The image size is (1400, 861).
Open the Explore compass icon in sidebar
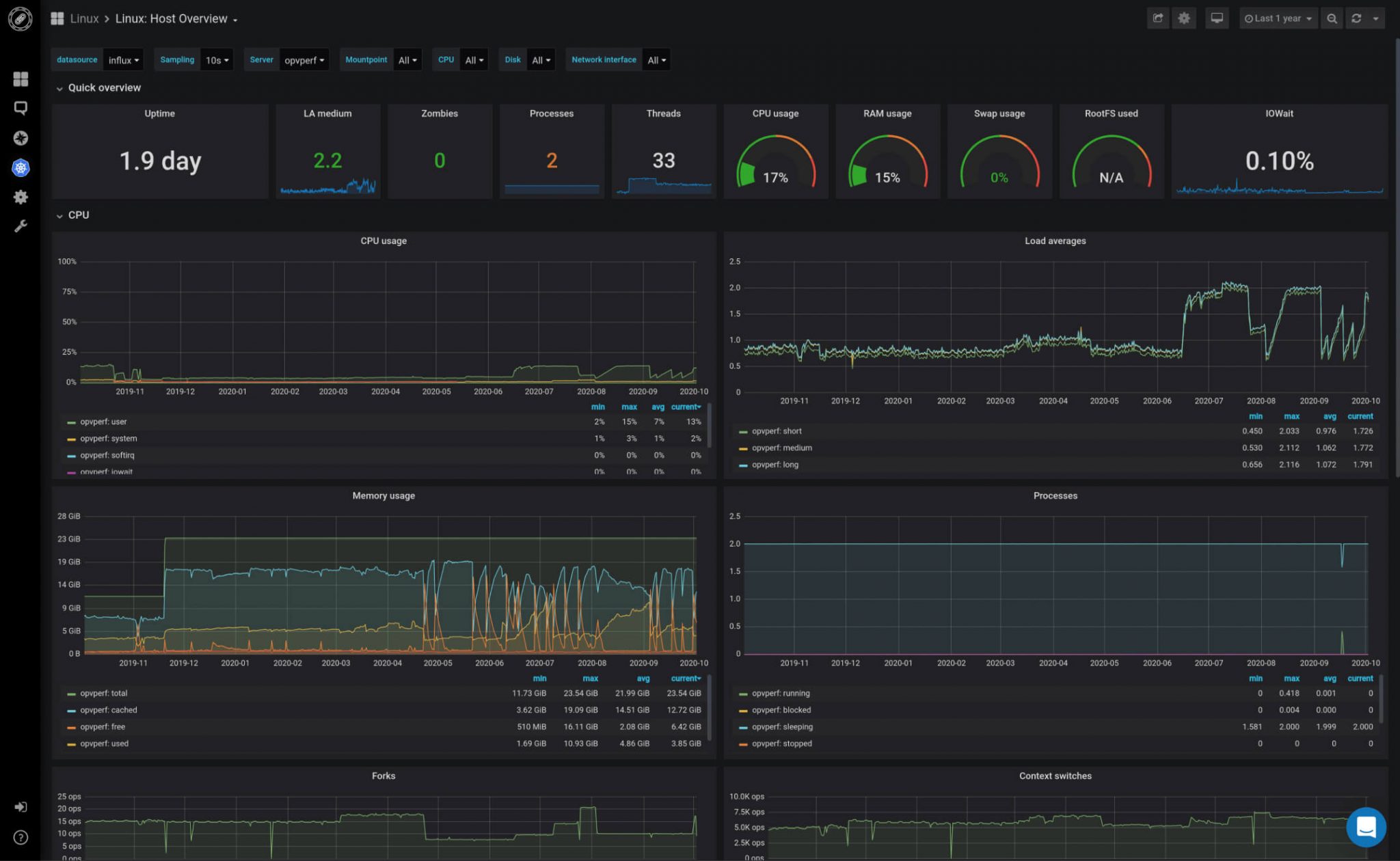pos(21,138)
